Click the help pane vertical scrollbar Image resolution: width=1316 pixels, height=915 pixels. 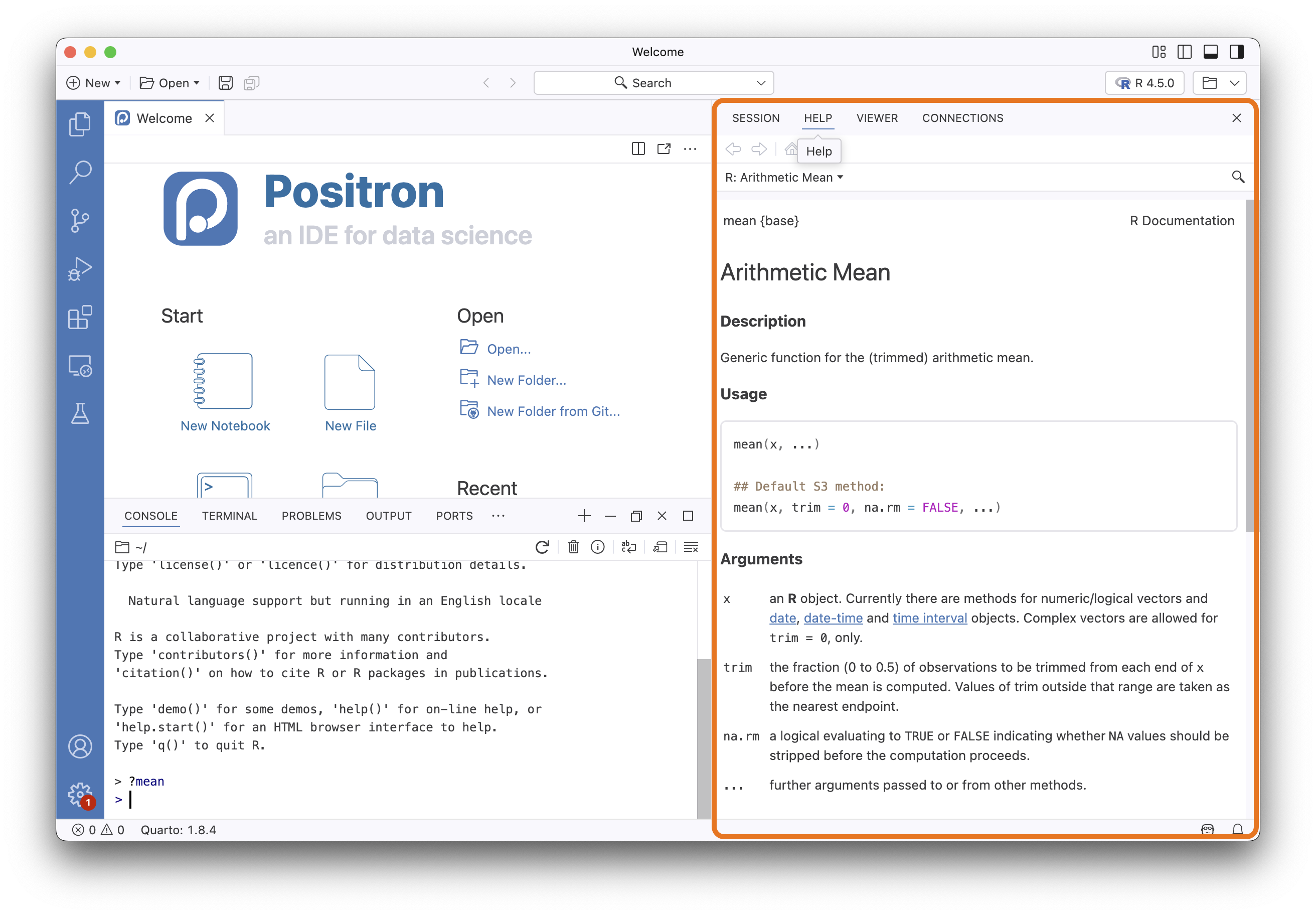(1249, 367)
